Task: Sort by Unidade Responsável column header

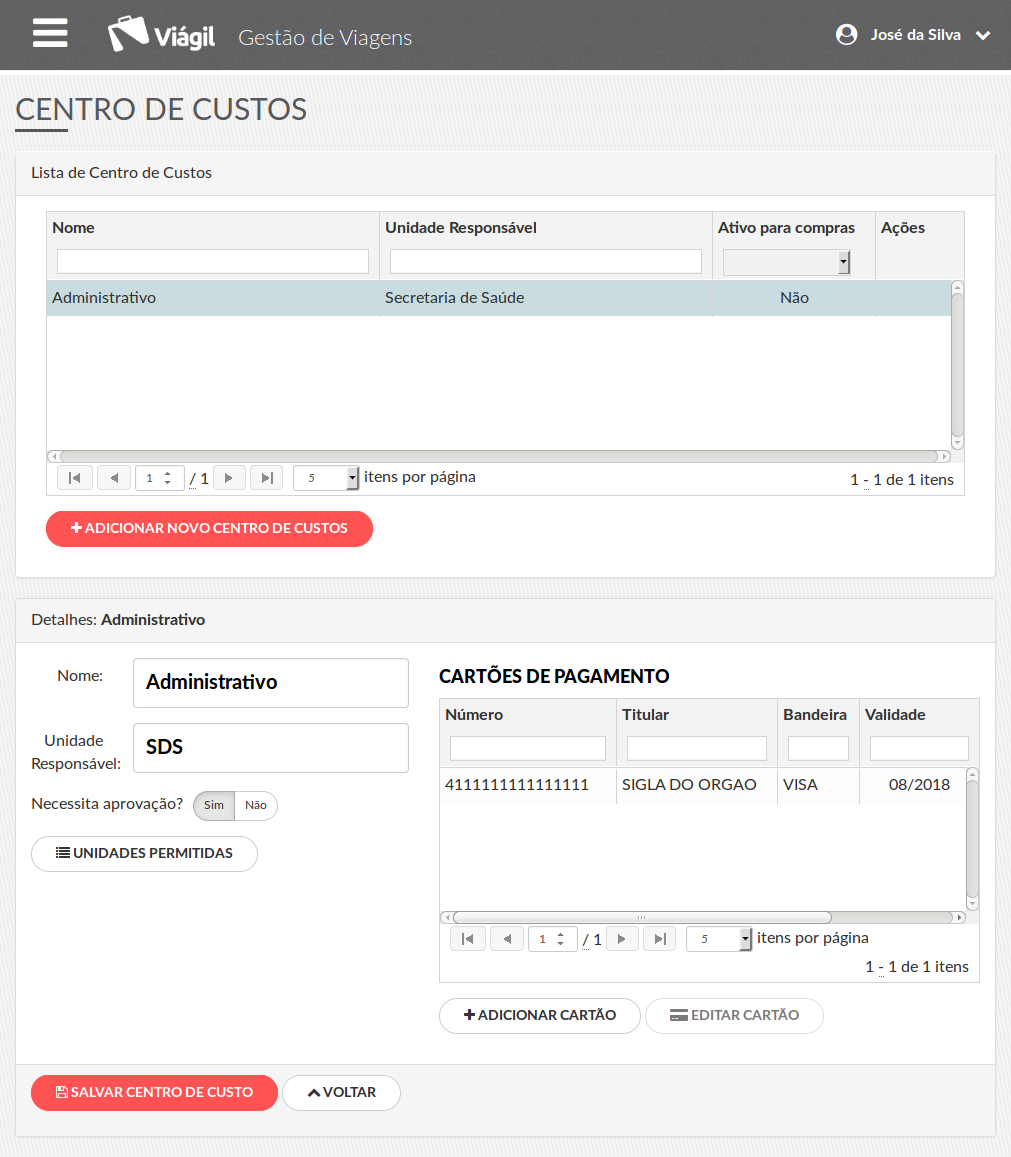Action: [460, 228]
